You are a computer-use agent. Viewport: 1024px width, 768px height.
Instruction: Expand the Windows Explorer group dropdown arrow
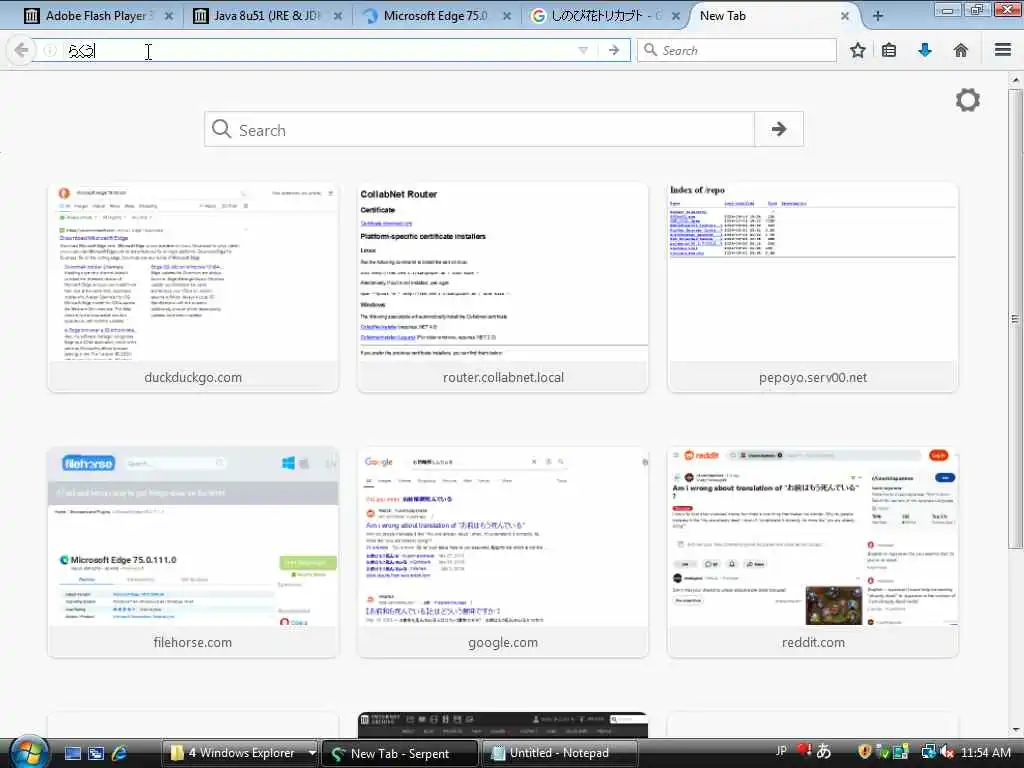(x=312, y=753)
